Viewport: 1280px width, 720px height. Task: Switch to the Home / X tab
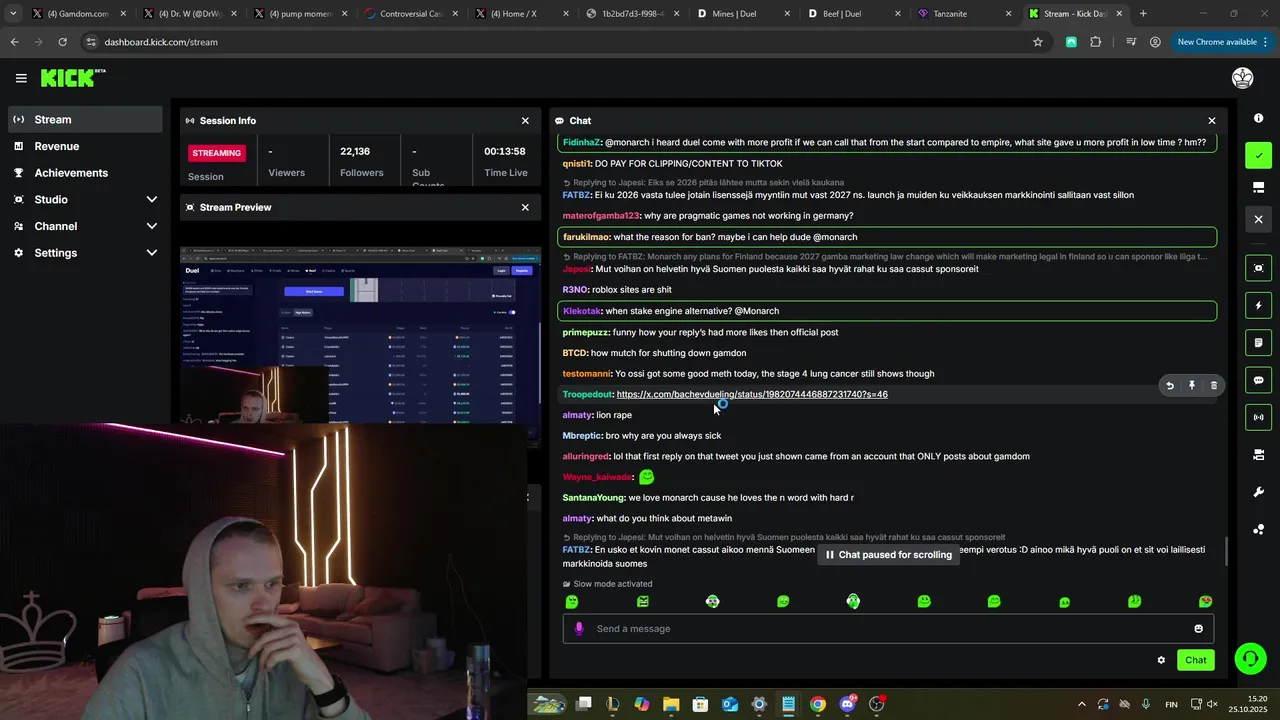coord(520,14)
